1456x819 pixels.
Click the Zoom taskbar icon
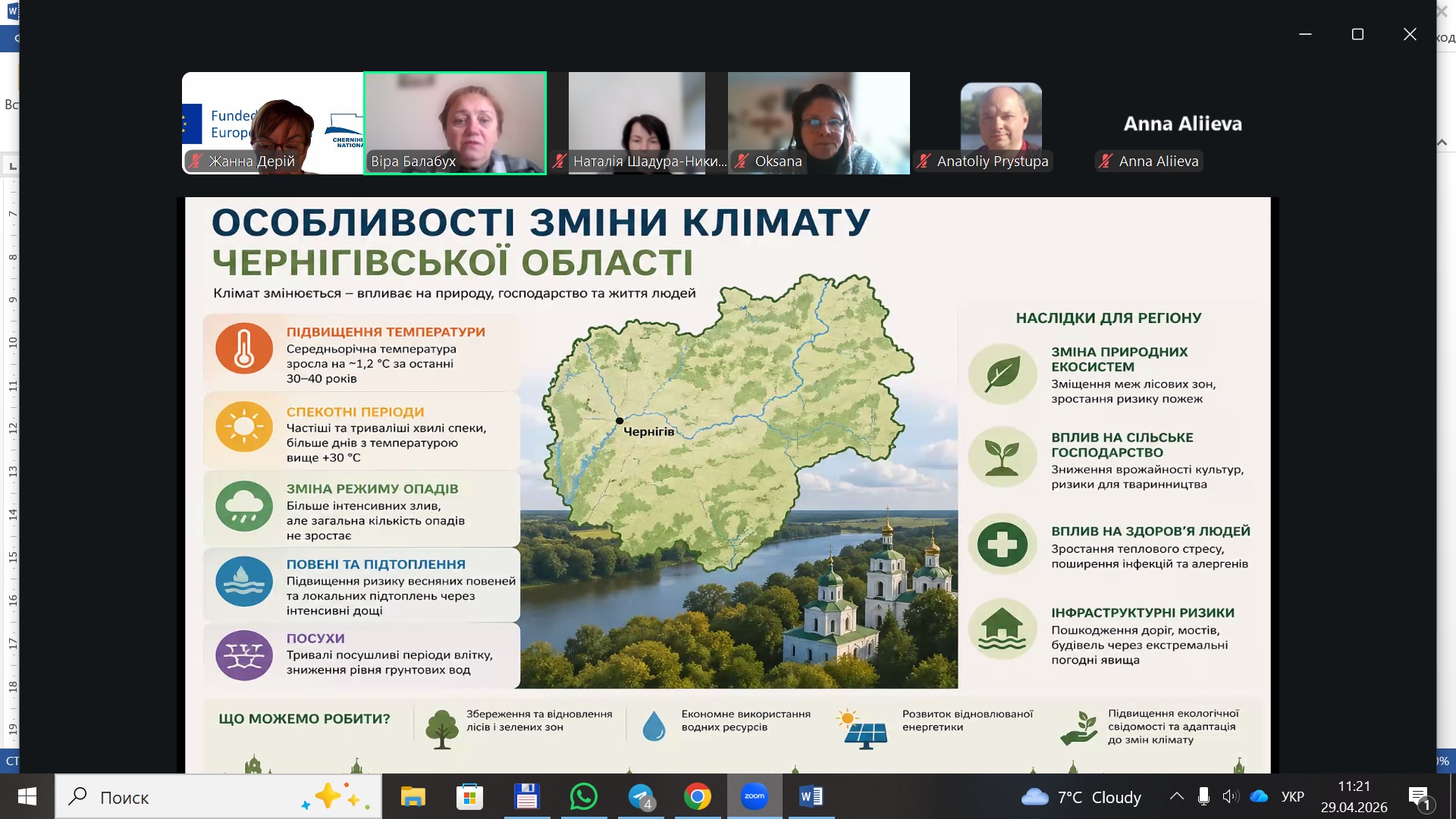tap(755, 797)
